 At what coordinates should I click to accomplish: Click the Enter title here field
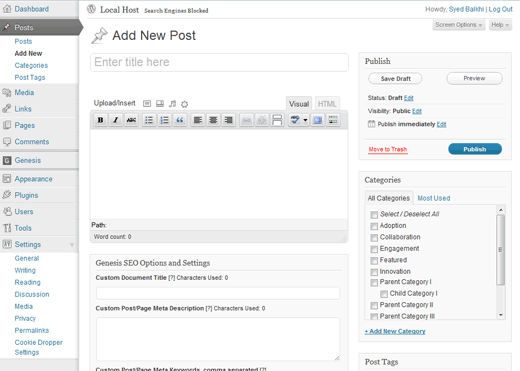coord(219,62)
